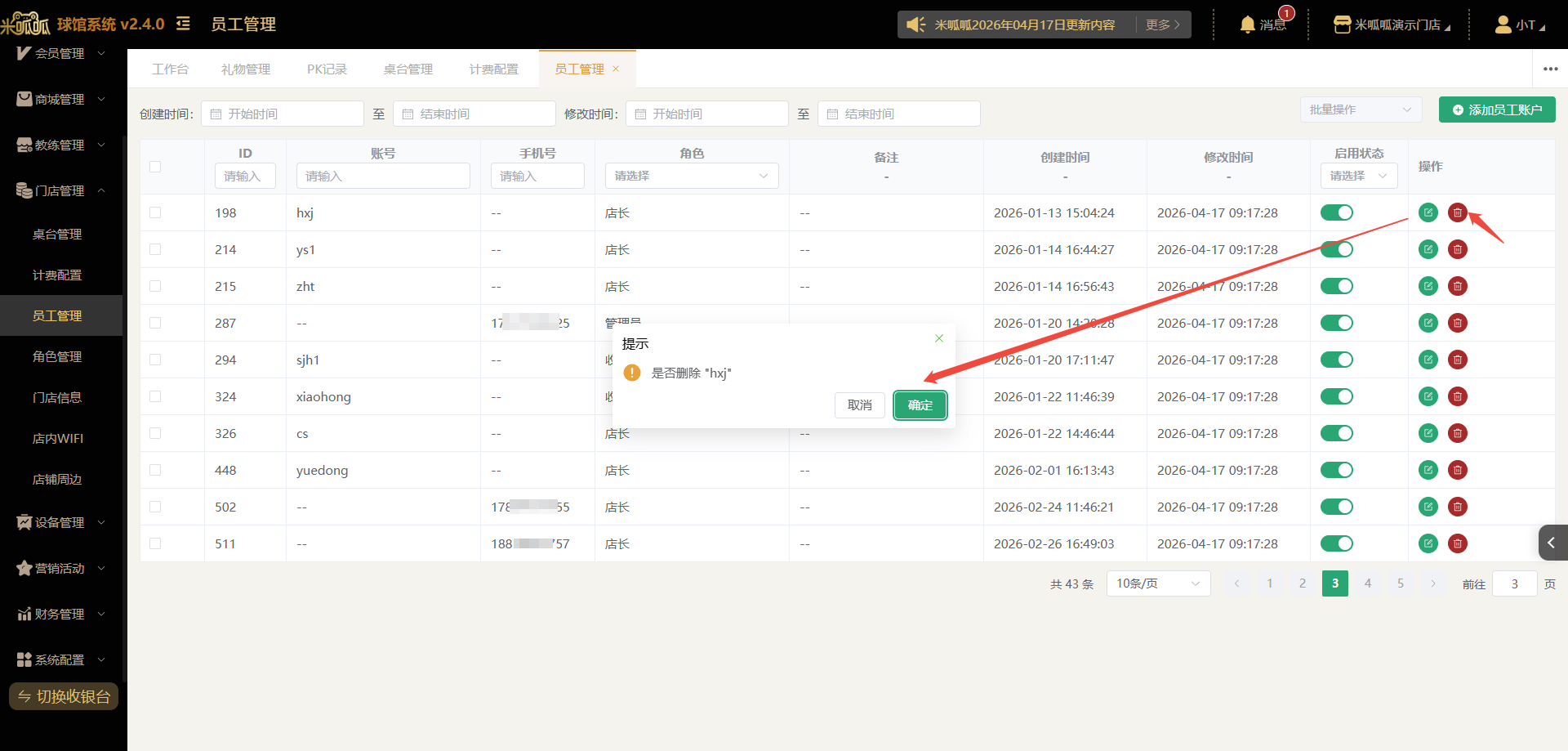Expand the 会员管理 sidebar menu
Screen dimensions: 1568x751
[x=61, y=53]
